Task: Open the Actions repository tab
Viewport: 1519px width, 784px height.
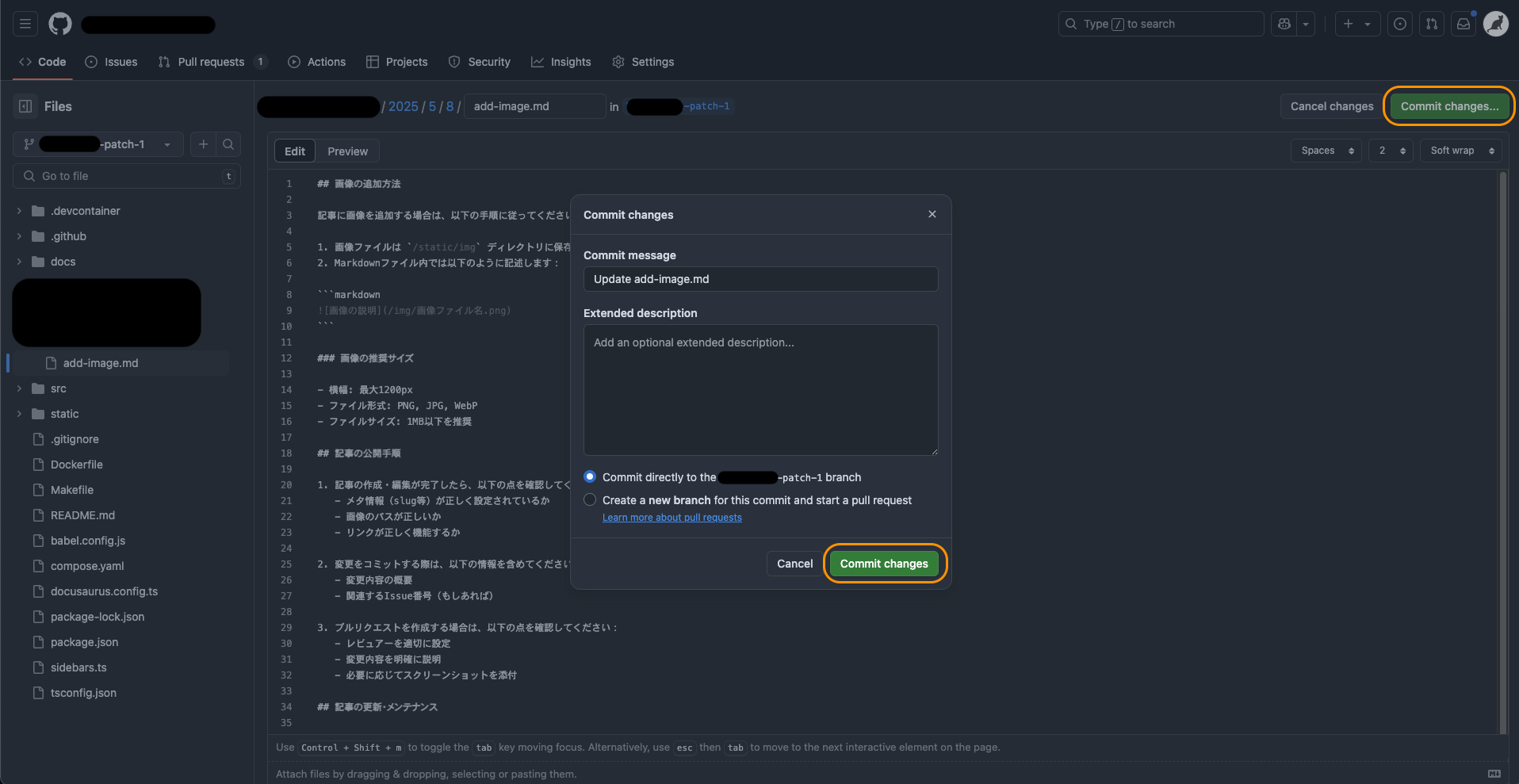Action: tap(317, 62)
